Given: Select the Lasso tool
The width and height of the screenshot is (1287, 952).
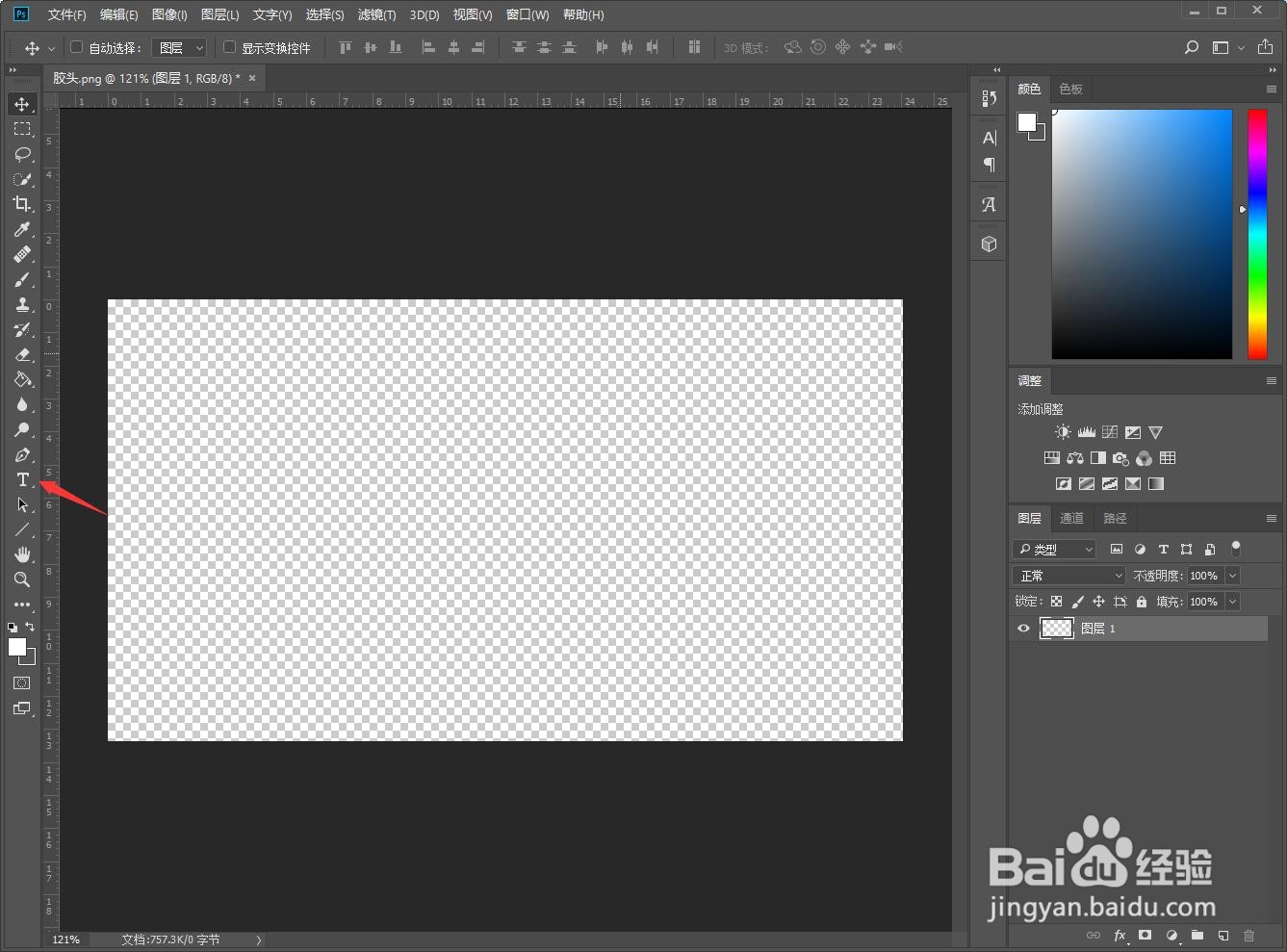Looking at the screenshot, I should click(x=22, y=154).
